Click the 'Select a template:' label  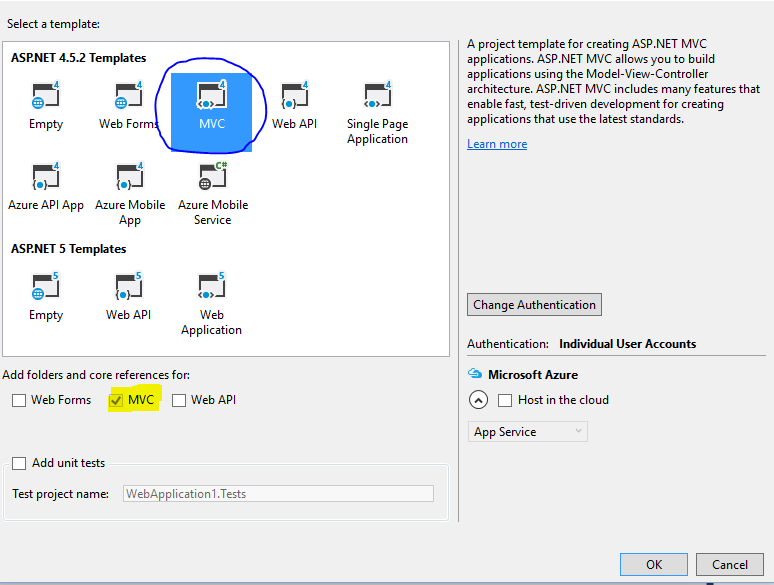53,24
